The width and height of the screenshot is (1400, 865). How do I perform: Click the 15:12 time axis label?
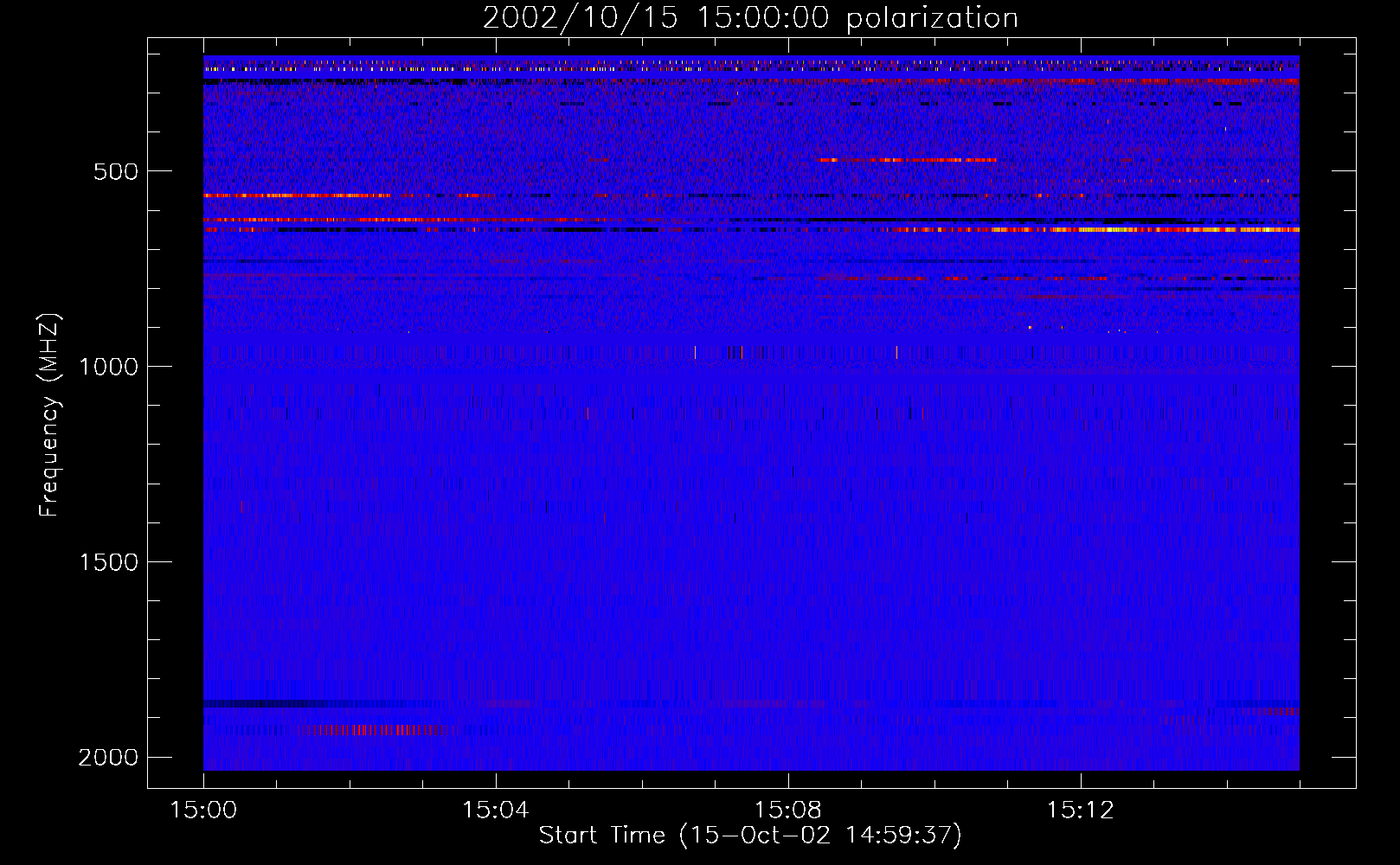(x=1081, y=811)
